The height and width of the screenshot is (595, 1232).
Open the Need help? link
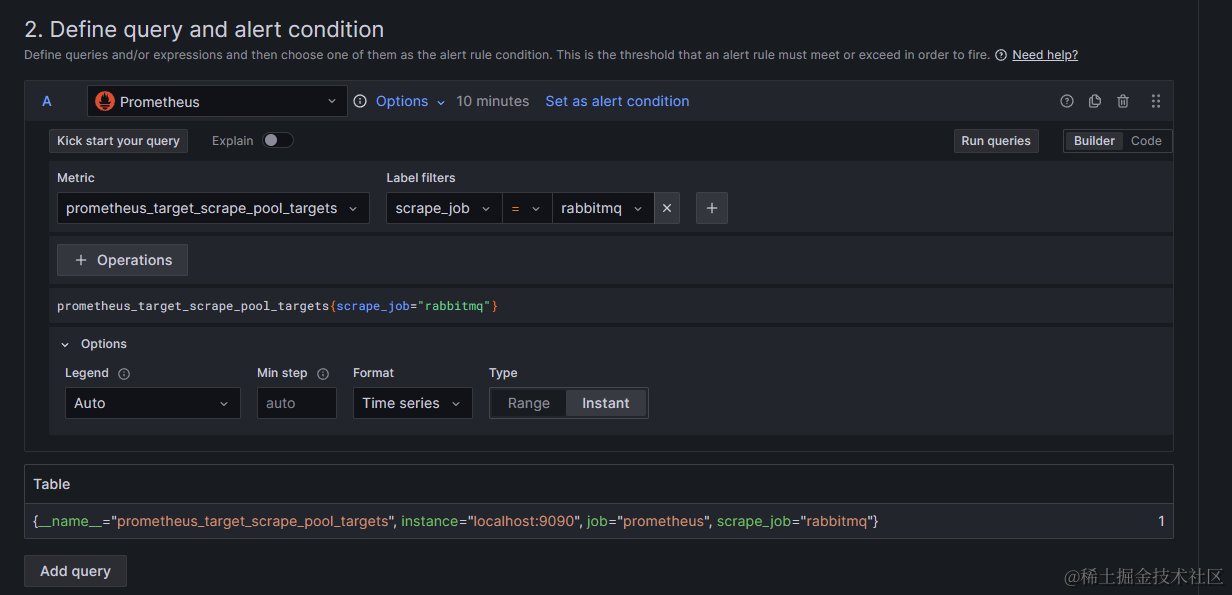click(1045, 55)
